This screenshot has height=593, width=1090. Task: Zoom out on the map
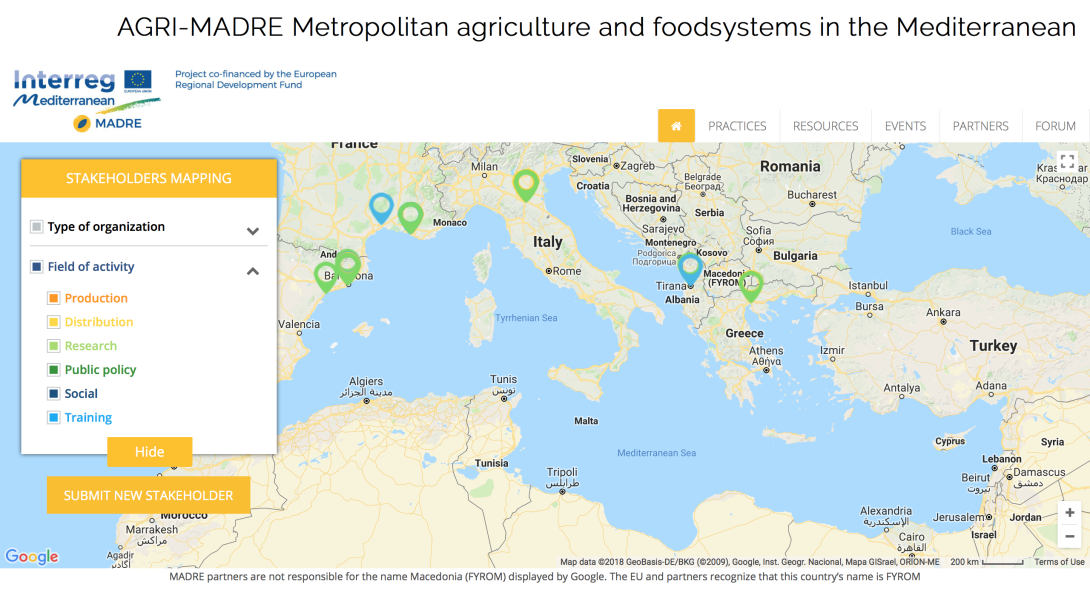coord(1070,536)
